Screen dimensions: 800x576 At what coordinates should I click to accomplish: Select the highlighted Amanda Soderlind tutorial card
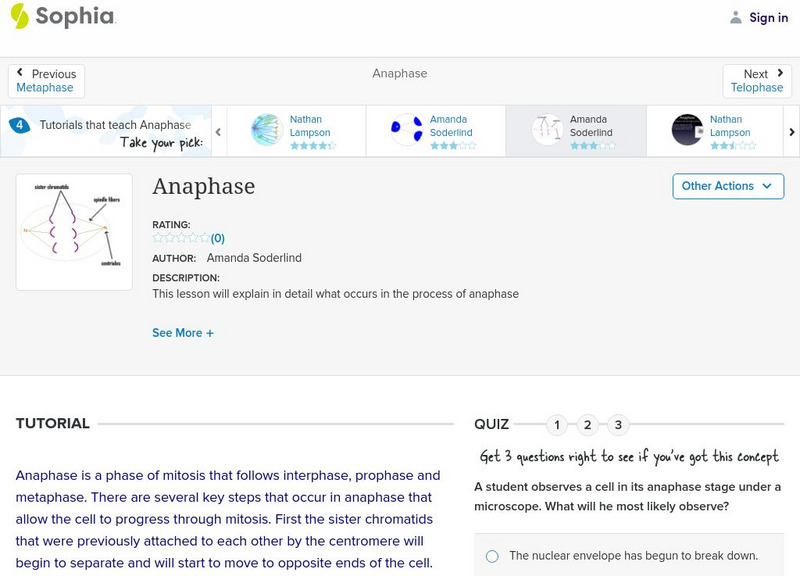coord(575,131)
